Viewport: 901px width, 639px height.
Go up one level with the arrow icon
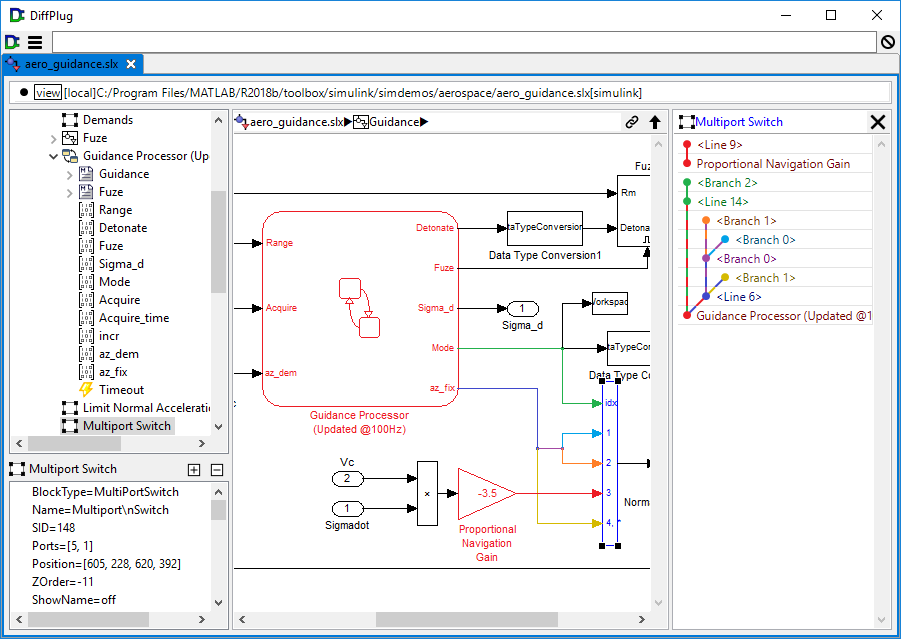654,122
